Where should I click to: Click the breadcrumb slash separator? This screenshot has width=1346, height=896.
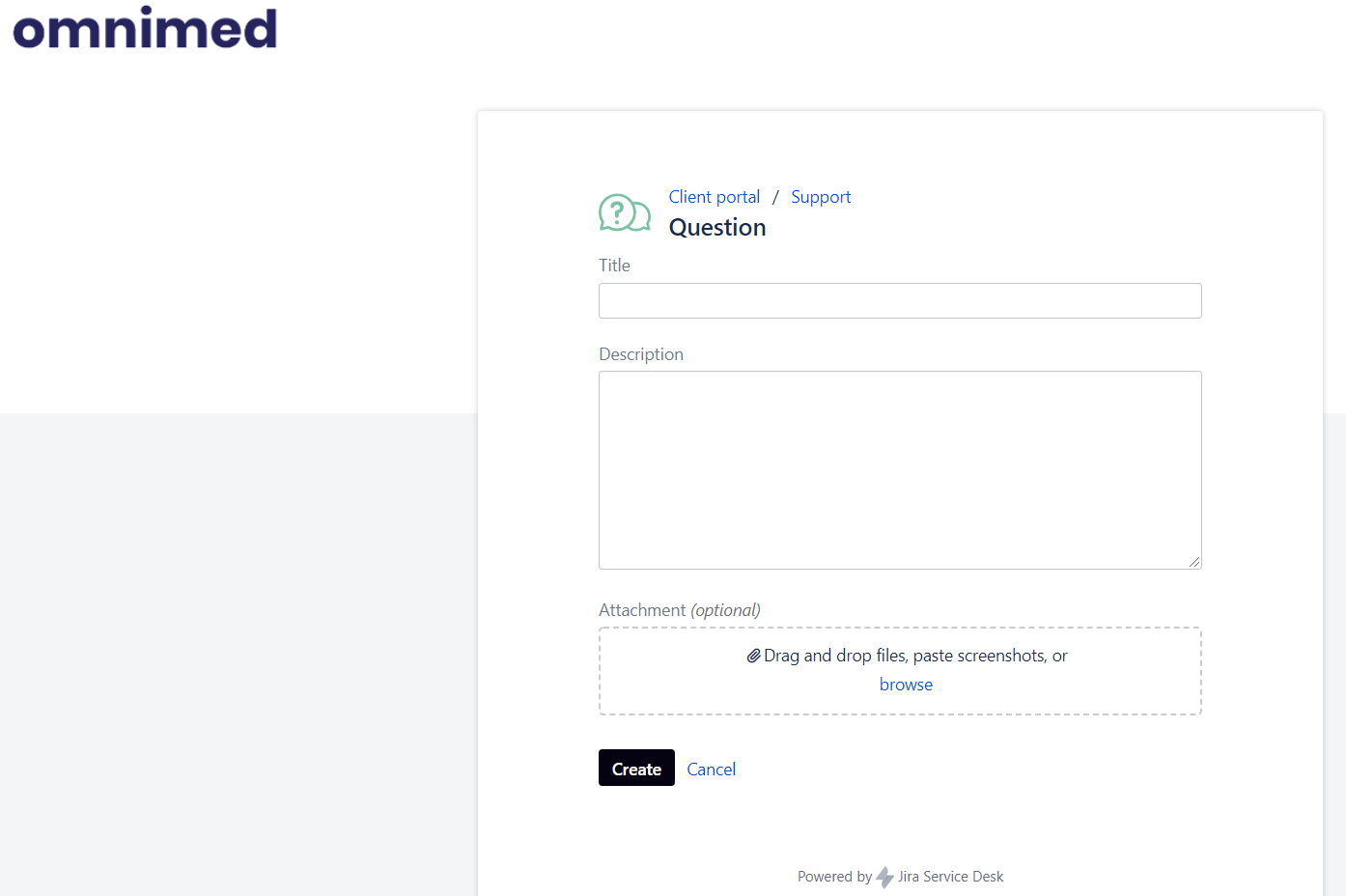[775, 197]
